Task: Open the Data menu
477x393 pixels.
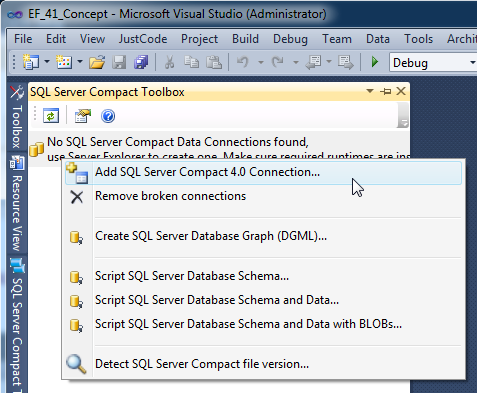Action: point(378,39)
